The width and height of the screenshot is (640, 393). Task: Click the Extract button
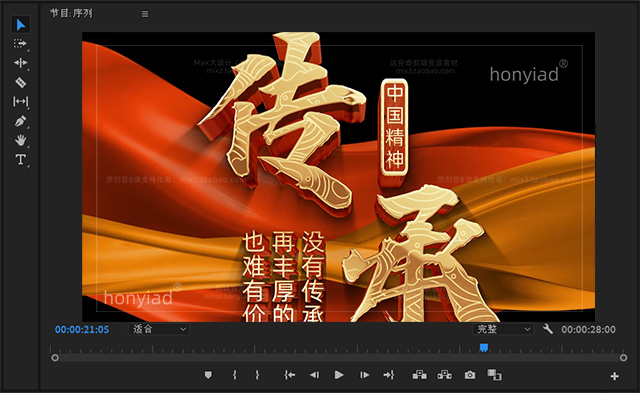click(x=444, y=375)
